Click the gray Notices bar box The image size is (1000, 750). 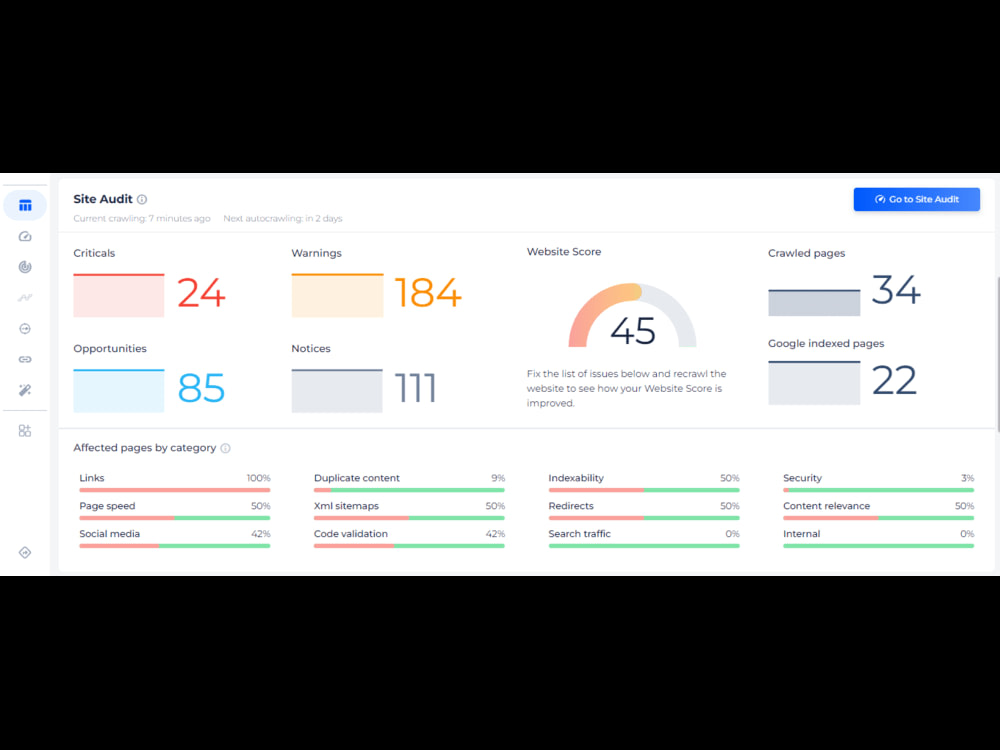point(337,390)
